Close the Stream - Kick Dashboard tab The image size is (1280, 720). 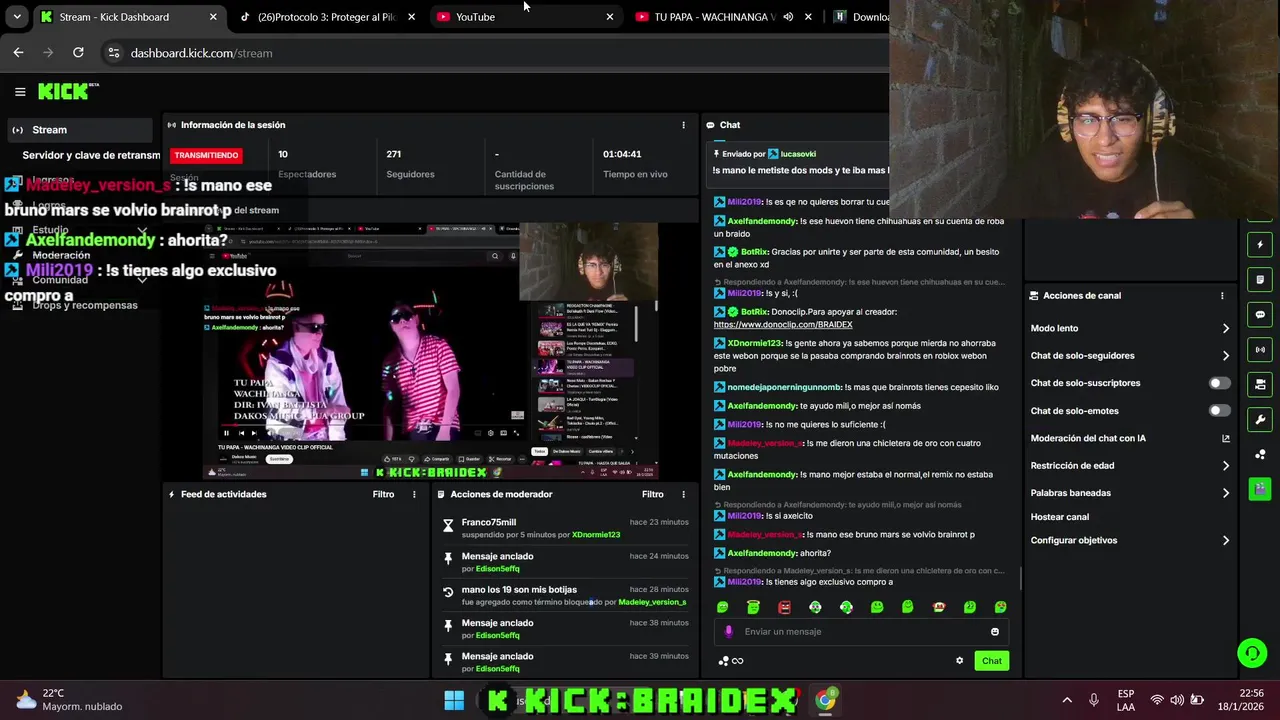[213, 17]
